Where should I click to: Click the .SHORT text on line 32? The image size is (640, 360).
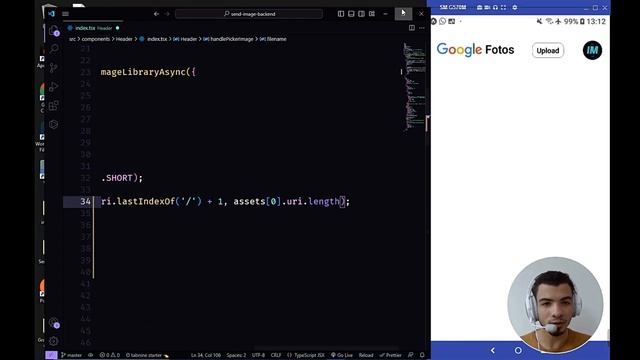(117, 178)
